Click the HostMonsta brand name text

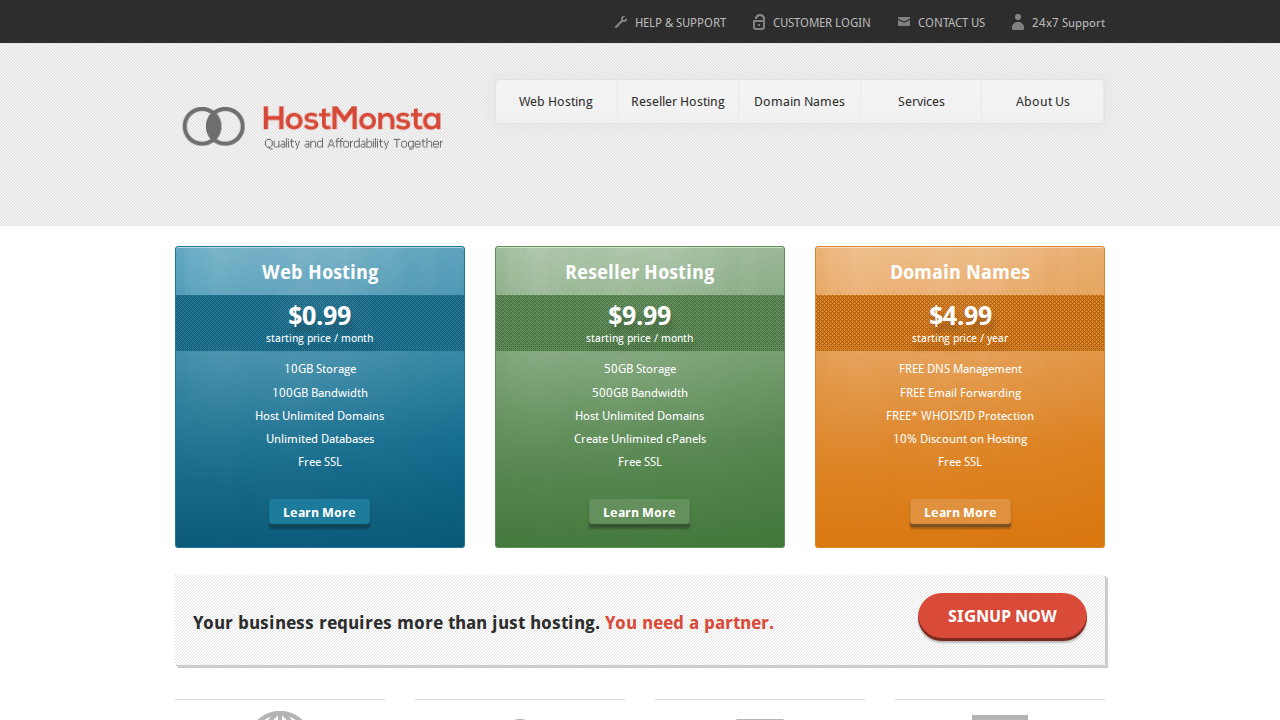[352, 119]
